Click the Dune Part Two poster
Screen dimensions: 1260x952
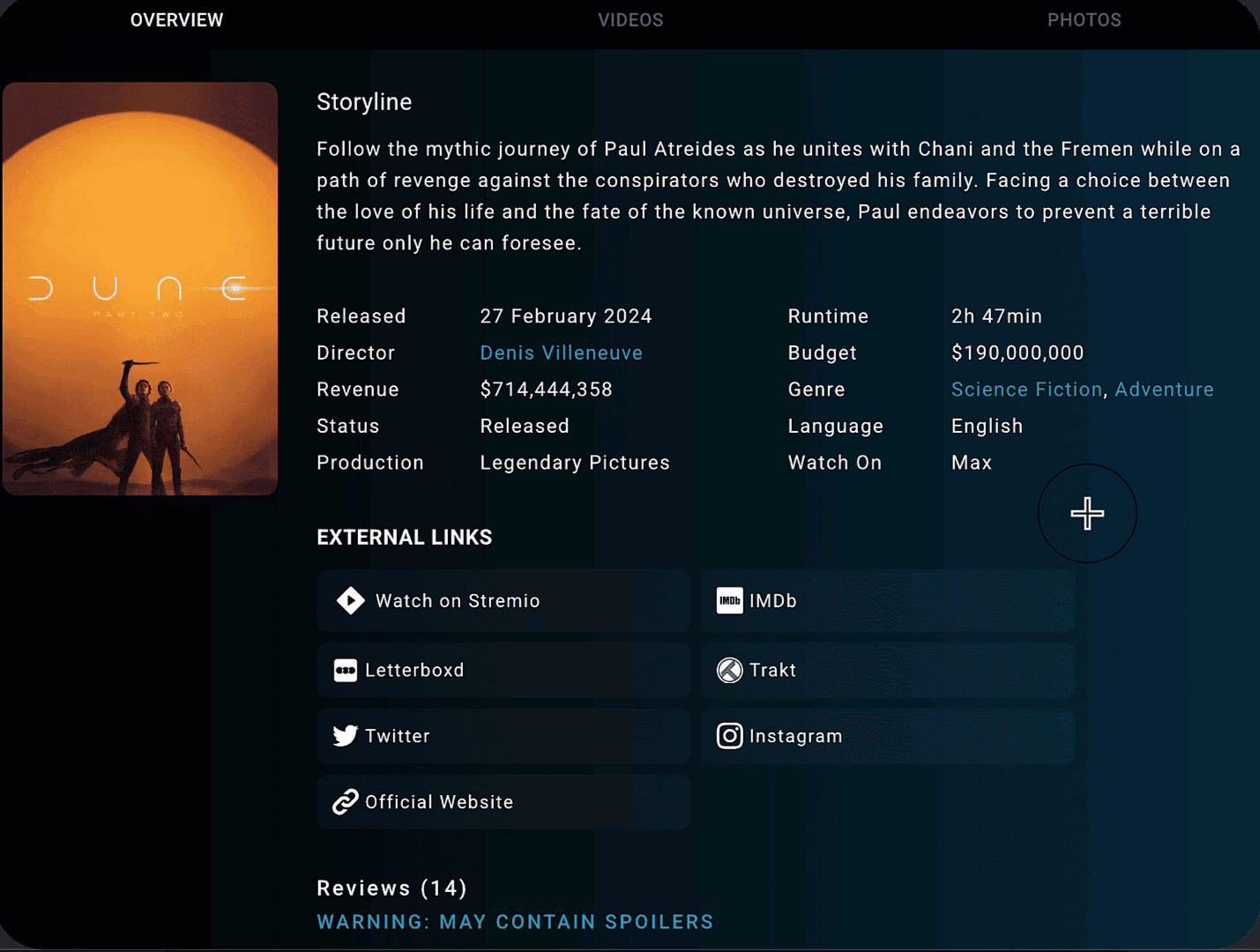(x=140, y=288)
